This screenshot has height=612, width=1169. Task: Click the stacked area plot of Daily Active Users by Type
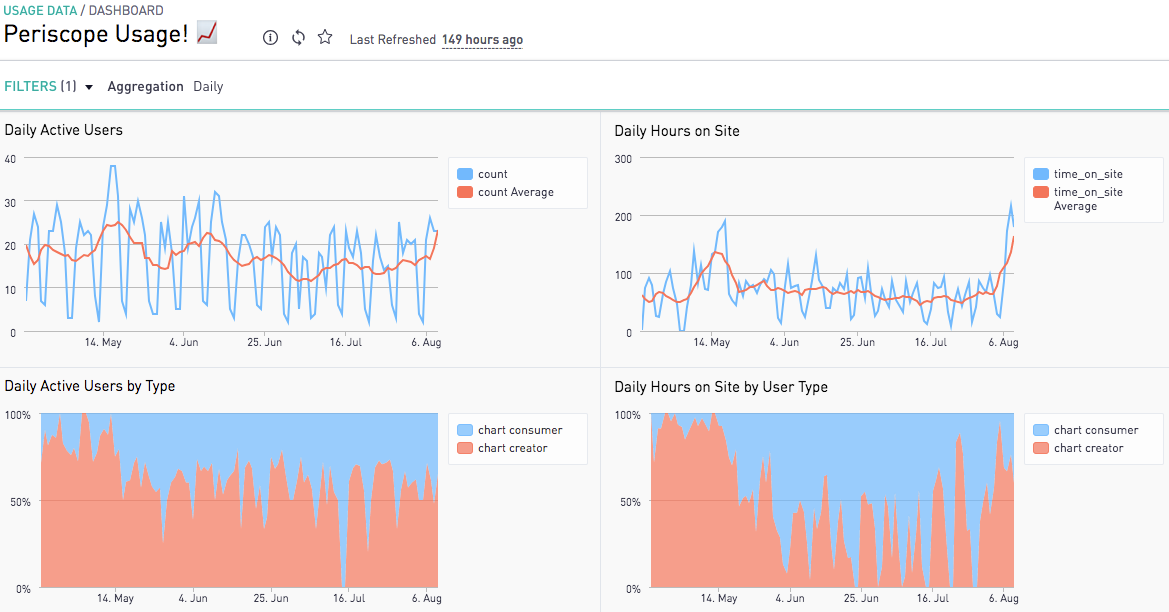pos(239,500)
